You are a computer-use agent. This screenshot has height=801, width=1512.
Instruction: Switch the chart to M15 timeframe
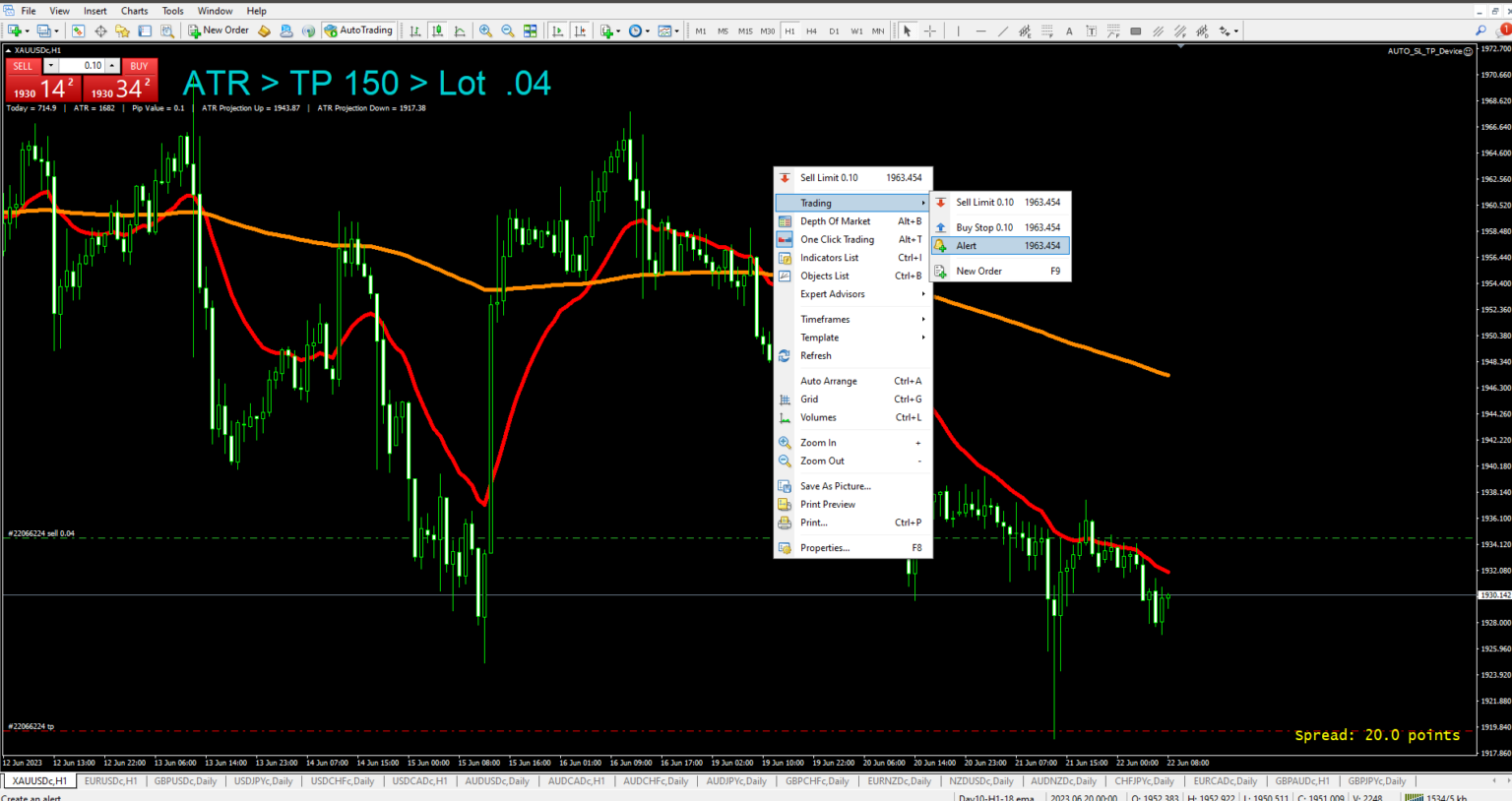(745, 31)
